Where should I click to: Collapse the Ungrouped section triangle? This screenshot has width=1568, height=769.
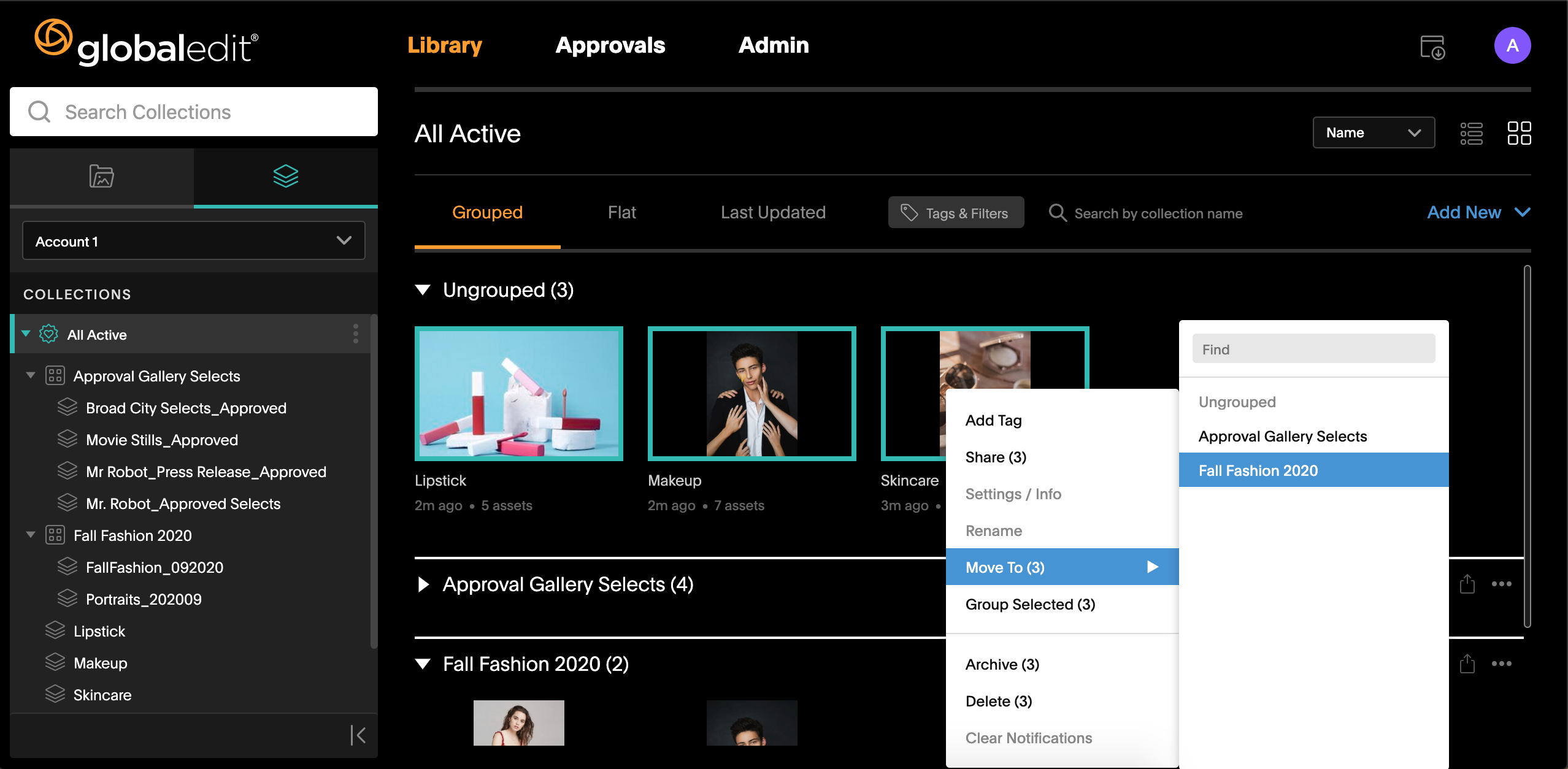tap(423, 289)
